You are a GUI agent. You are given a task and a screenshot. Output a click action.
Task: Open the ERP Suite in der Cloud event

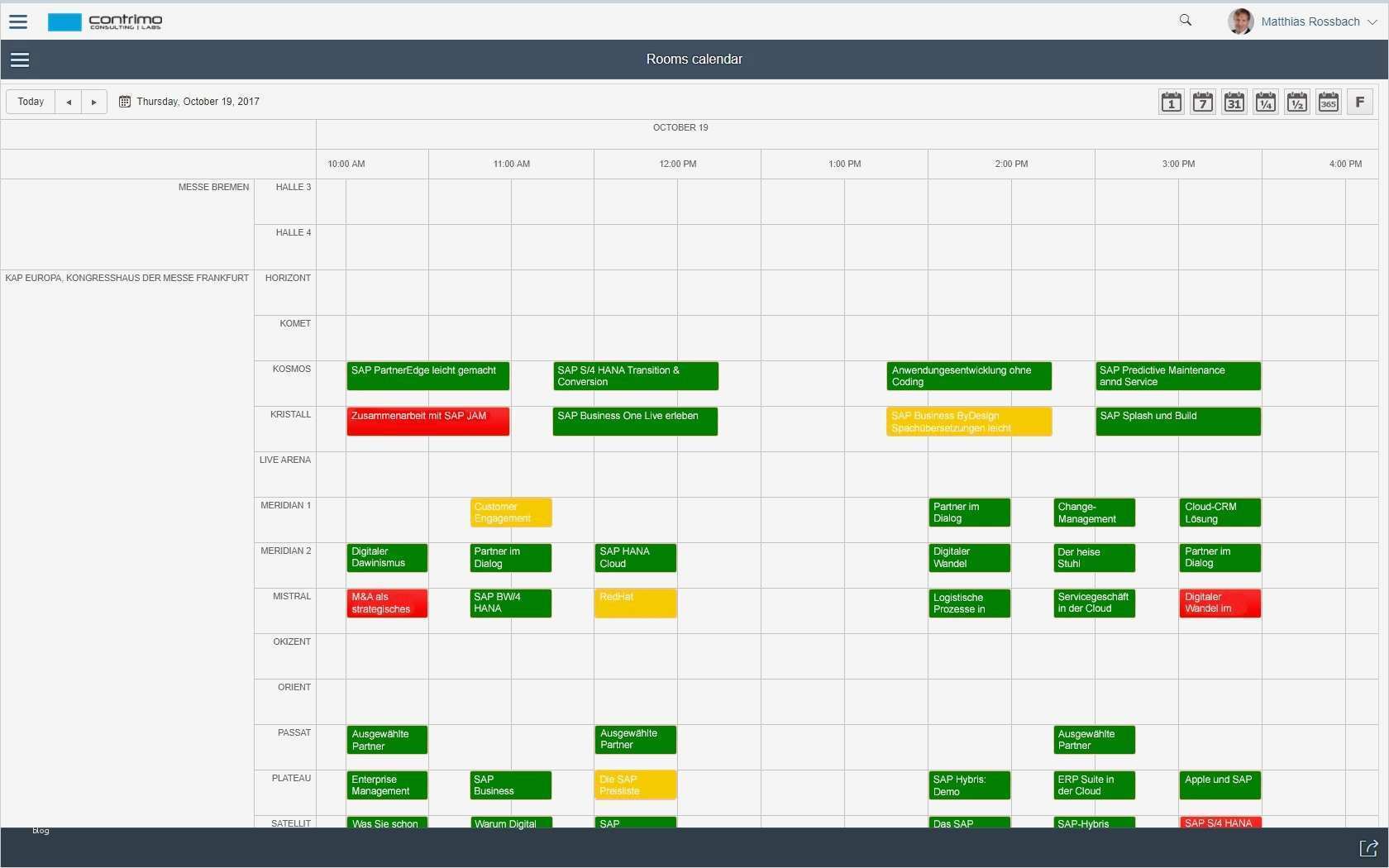click(1095, 785)
